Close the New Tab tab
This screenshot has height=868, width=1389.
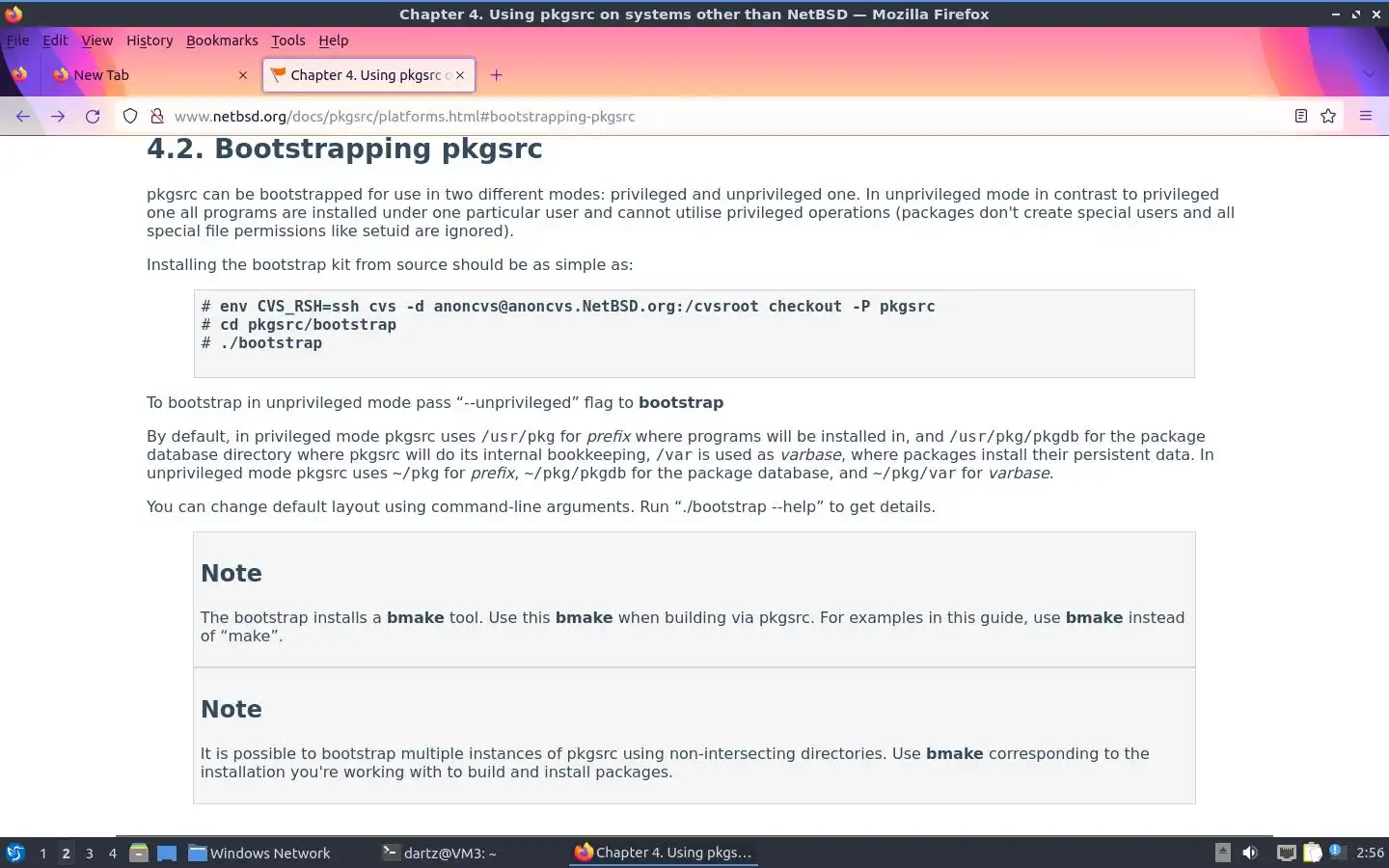pyautogui.click(x=243, y=75)
